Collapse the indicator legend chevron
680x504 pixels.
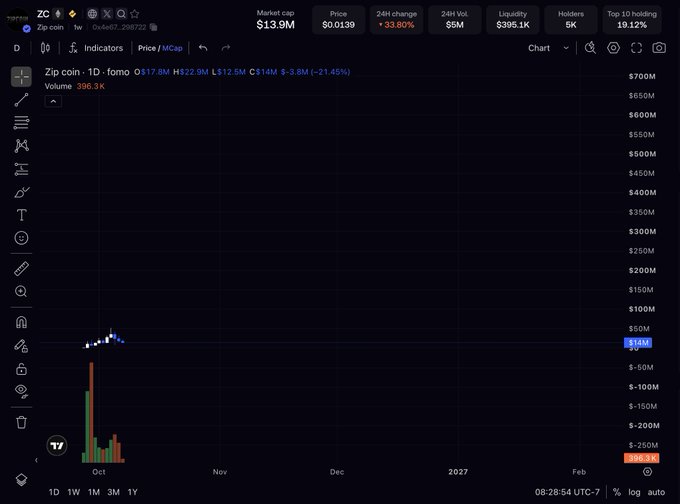(53, 101)
